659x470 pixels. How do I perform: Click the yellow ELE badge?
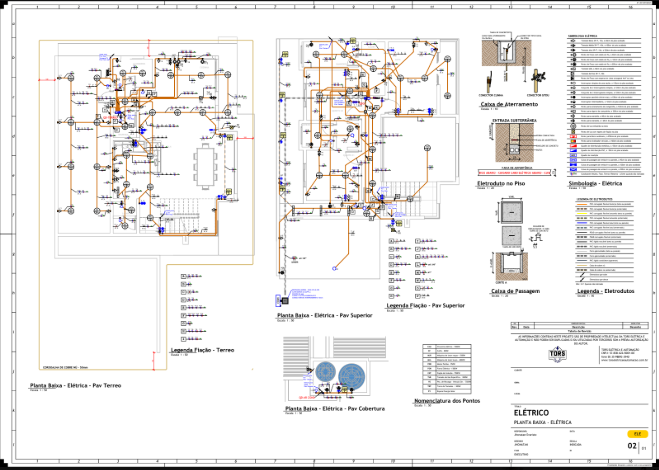[638, 434]
